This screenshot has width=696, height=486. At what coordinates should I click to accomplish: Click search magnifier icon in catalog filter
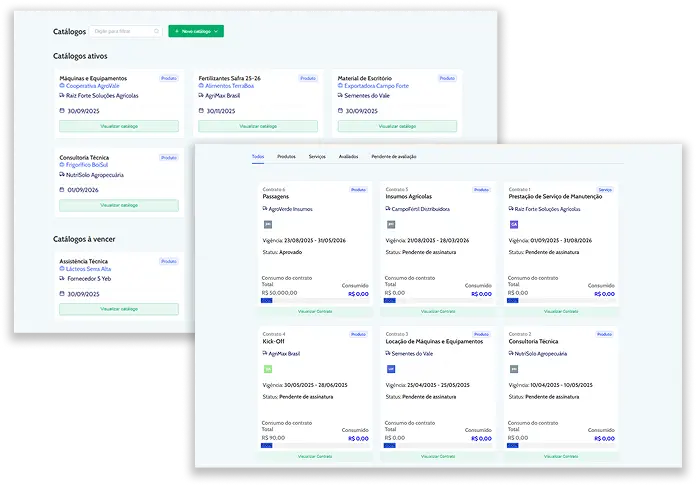point(157,32)
